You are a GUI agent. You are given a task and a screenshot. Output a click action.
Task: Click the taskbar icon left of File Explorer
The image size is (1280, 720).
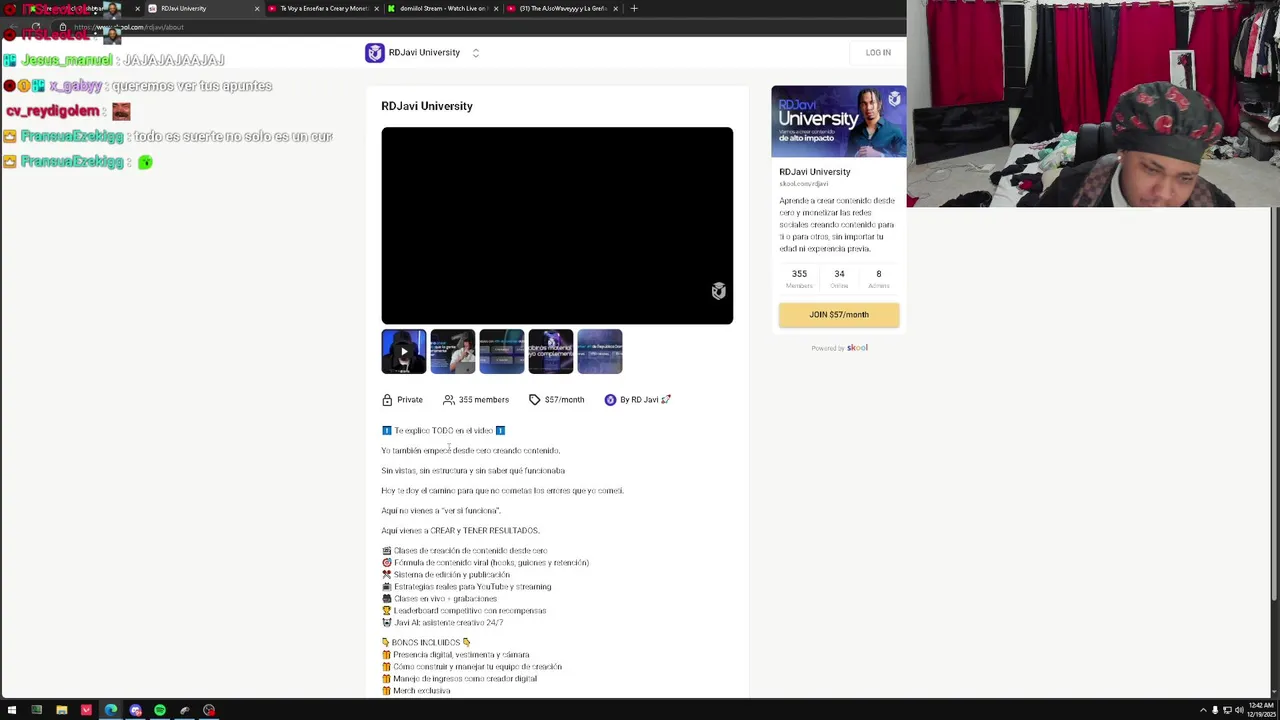point(36,710)
